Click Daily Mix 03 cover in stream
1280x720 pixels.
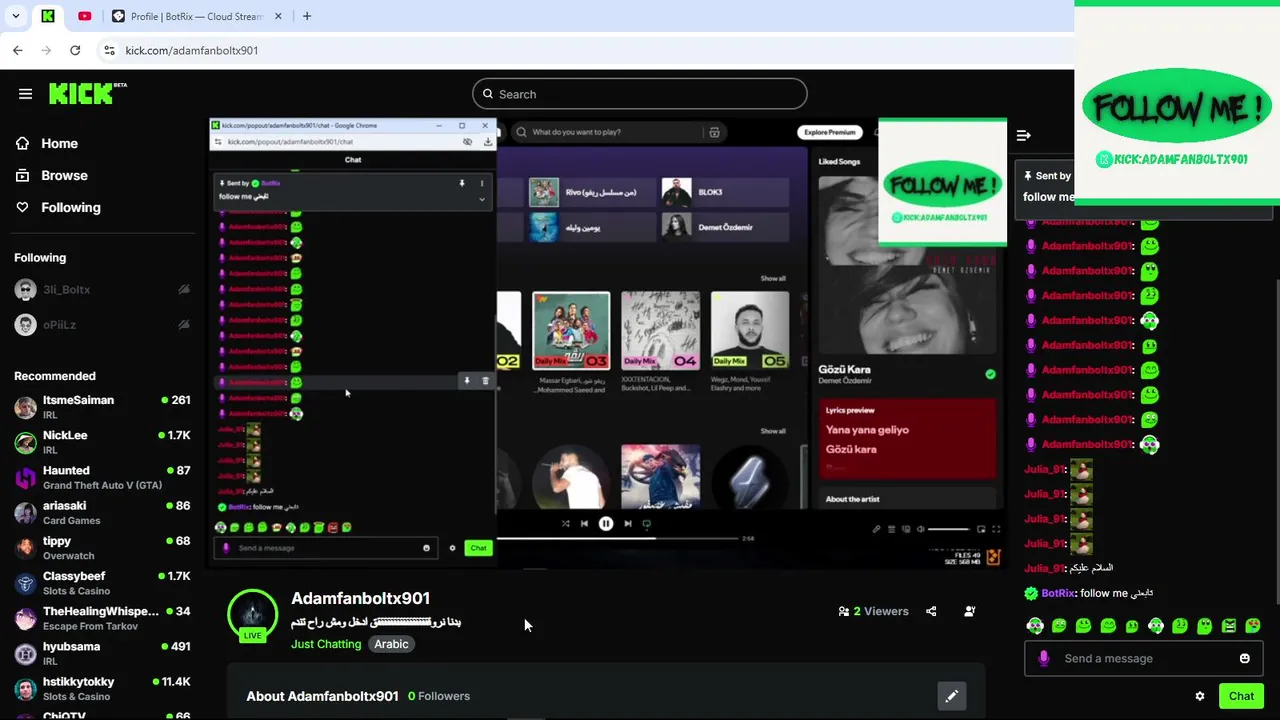point(571,330)
